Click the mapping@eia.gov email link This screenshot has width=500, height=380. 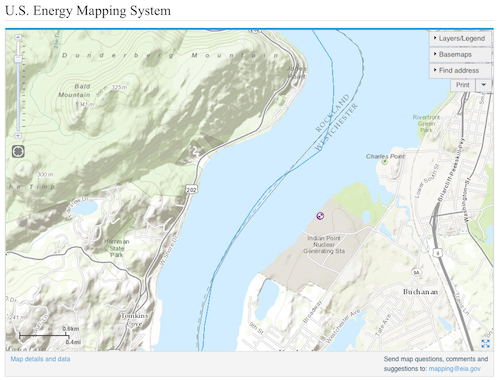(x=455, y=369)
